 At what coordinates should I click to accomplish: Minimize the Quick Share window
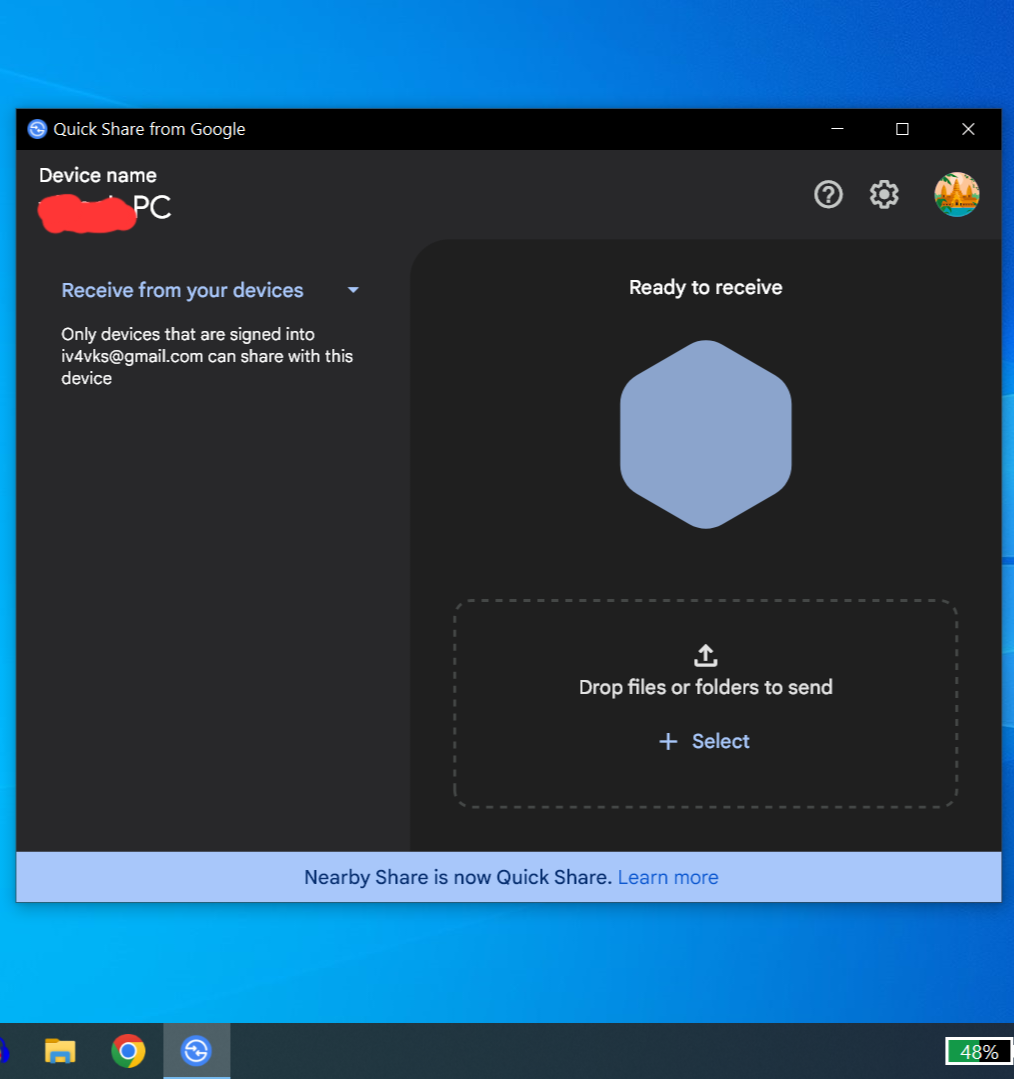[x=837, y=129]
